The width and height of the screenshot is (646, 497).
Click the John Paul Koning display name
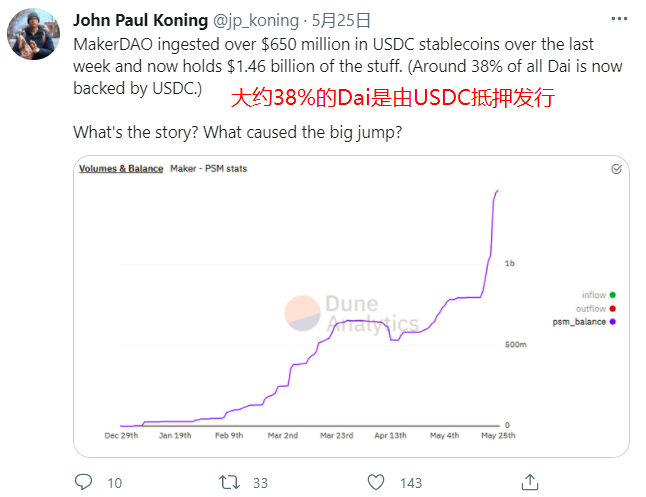(140, 20)
